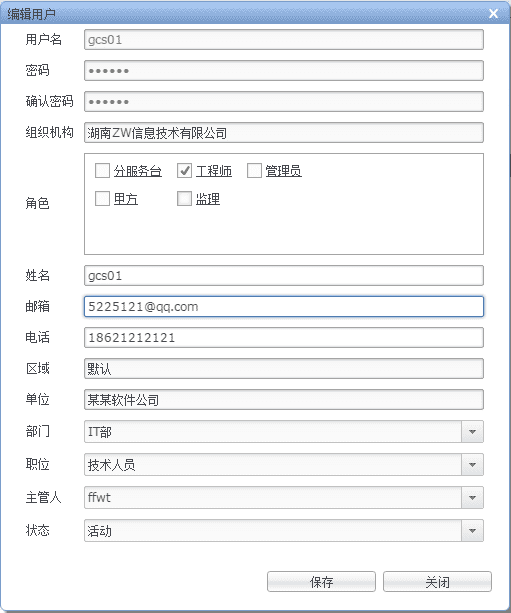Image resolution: width=511 pixels, height=613 pixels.
Task: Focus the 邮箱 email input field
Action: 284,306
